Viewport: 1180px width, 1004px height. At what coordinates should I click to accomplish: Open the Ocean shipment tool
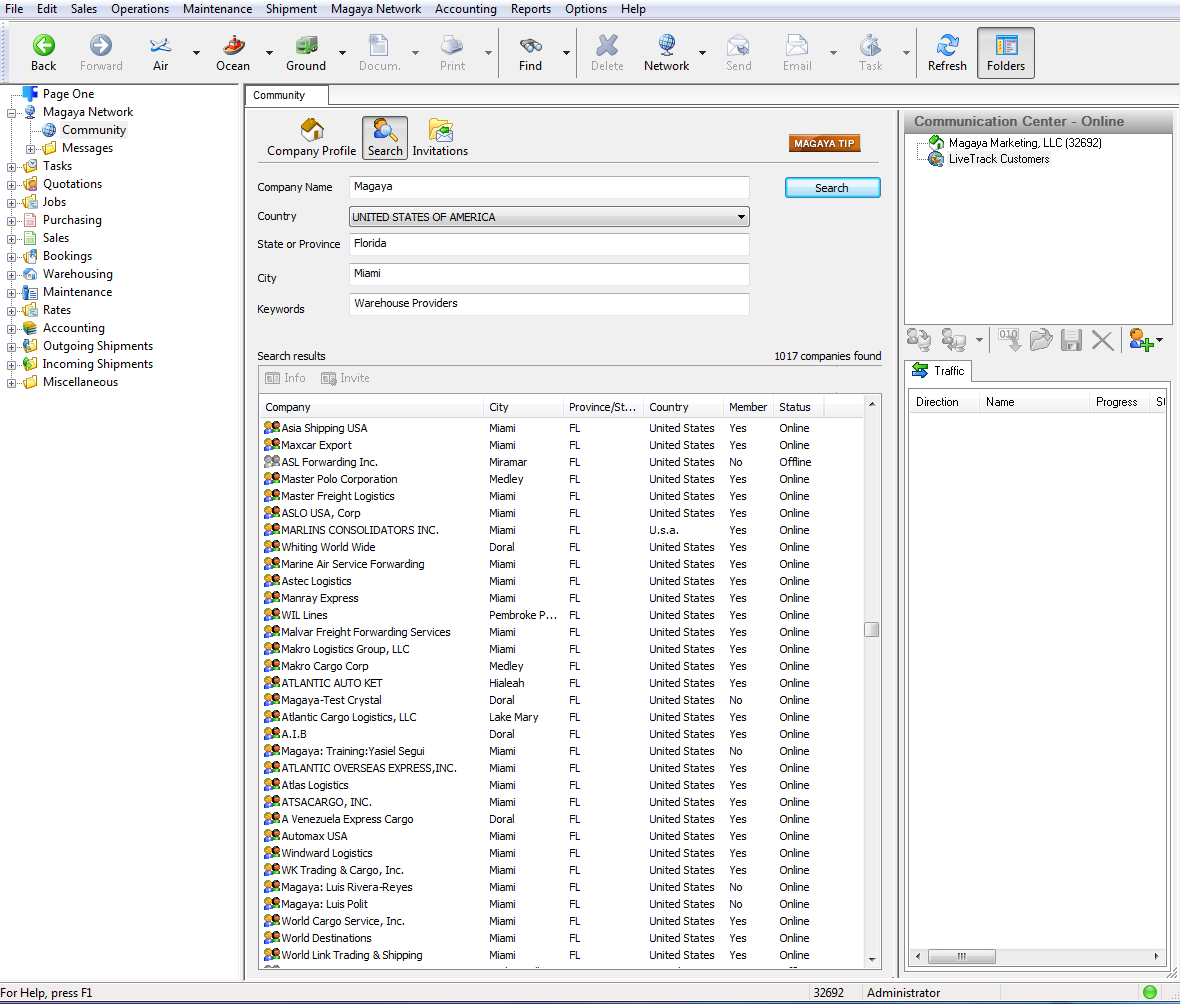[x=233, y=53]
